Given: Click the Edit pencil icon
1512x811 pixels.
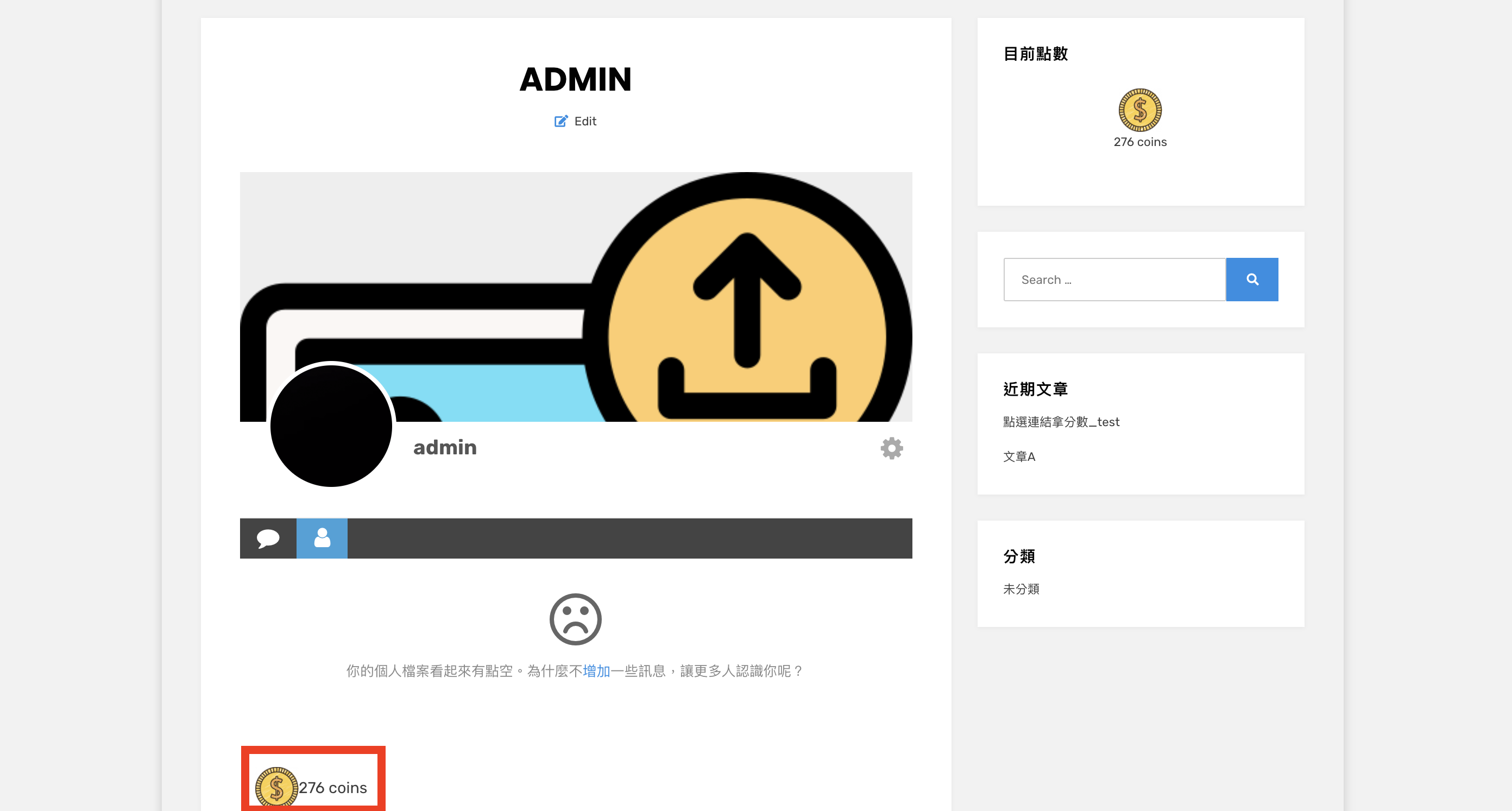Looking at the screenshot, I should [x=560, y=121].
